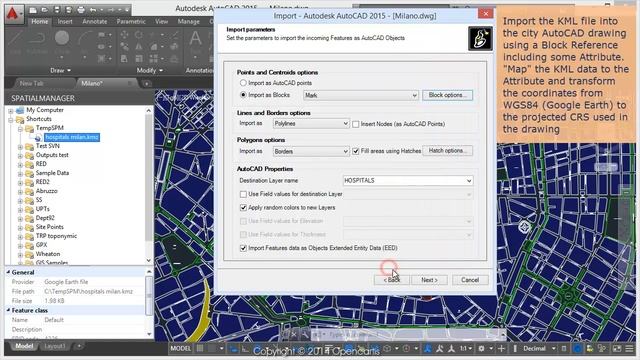Select hospitals milan.kmz in the tree
Viewport: 640px width, 360px height.
tap(72, 137)
